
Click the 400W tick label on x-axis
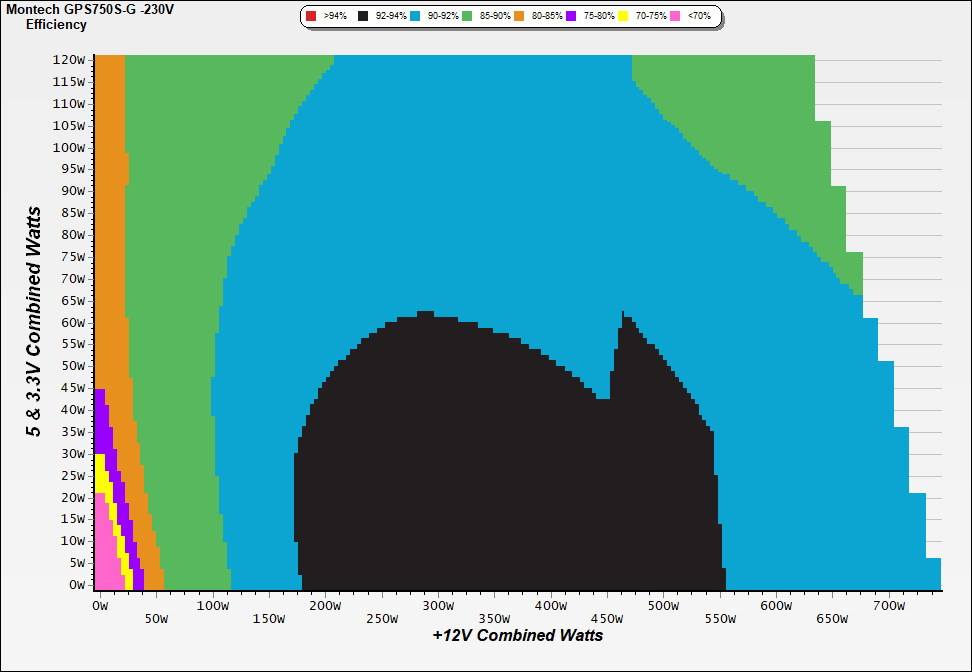point(550,606)
